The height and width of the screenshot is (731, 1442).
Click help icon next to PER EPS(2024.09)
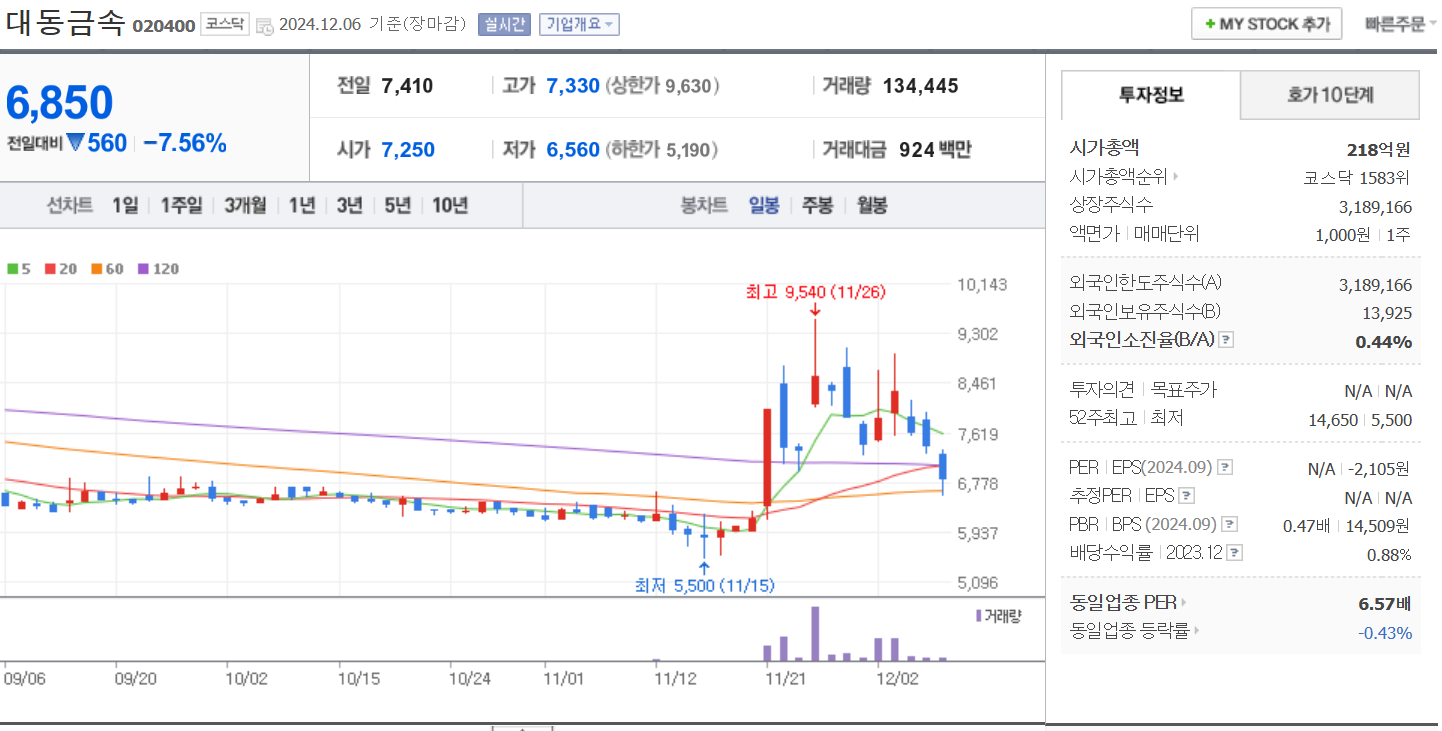[x=1225, y=468]
